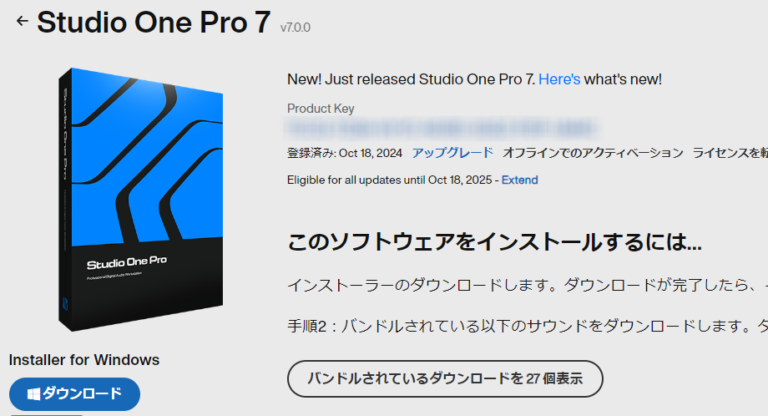
Task: Show the 27 bundled downloads
Action: pos(445,379)
